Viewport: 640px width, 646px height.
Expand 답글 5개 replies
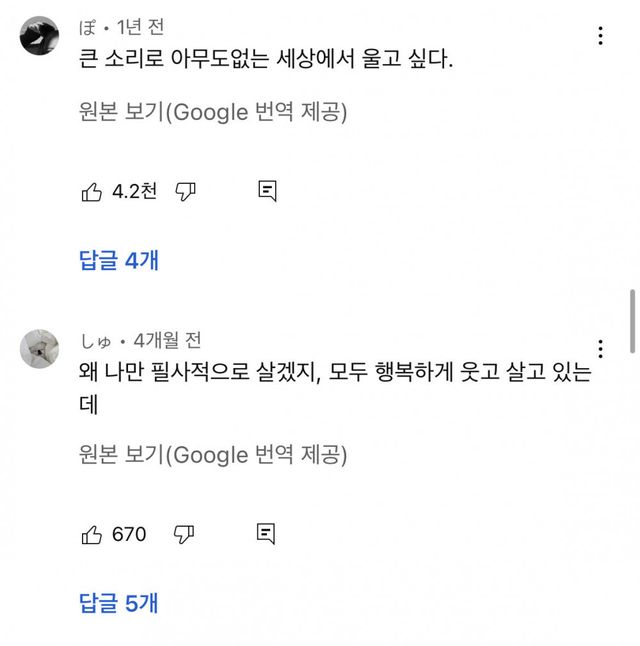pyautogui.click(x=119, y=603)
